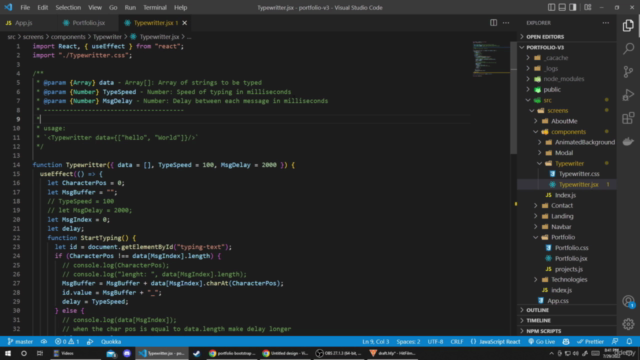This screenshot has width=640, height=360.
Task: Open Explorer panel More Actions ellipsis
Action: pyautogui.click(x=606, y=23)
